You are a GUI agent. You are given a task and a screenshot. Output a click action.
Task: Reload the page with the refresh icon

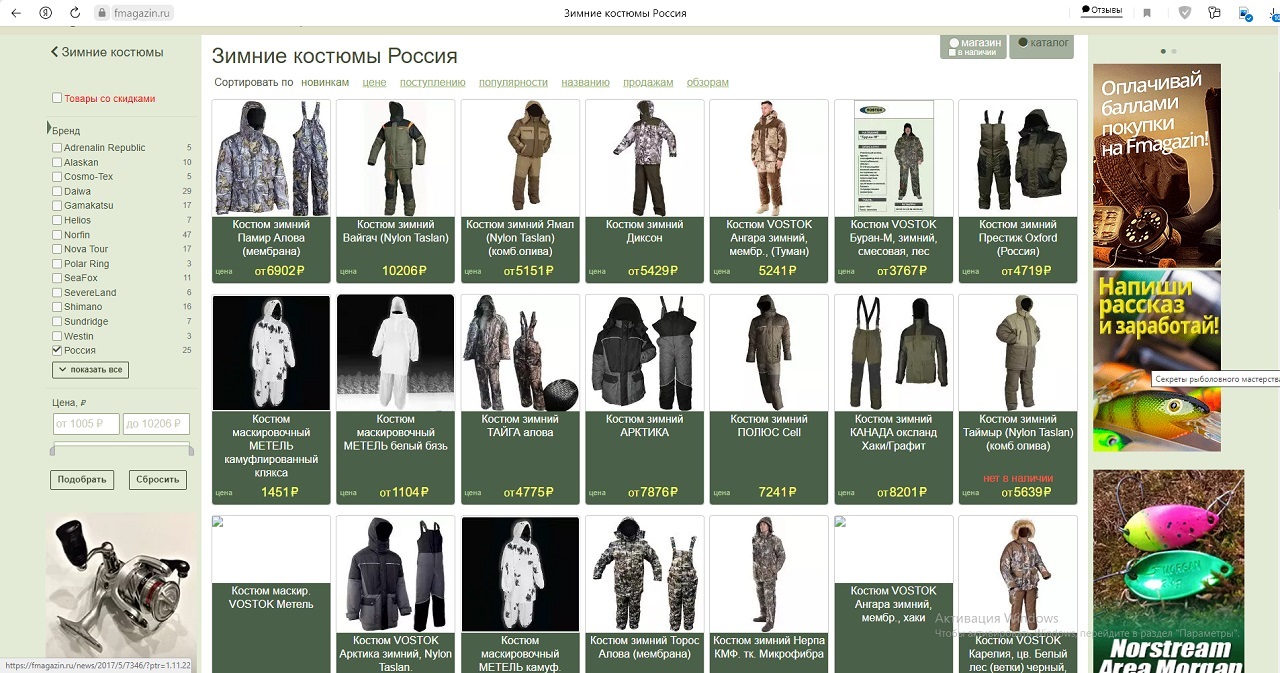pyautogui.click(x=75, y=13)
